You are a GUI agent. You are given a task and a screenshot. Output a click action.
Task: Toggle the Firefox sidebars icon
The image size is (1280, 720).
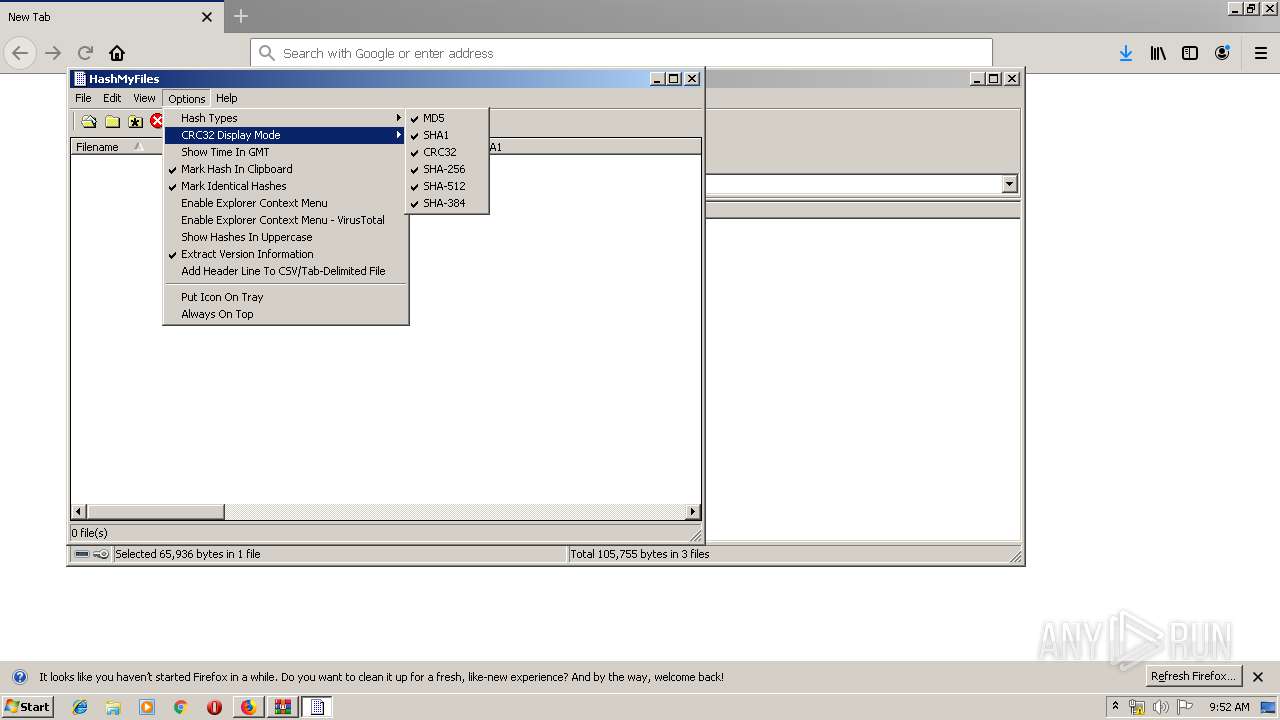pos(1190,53)
